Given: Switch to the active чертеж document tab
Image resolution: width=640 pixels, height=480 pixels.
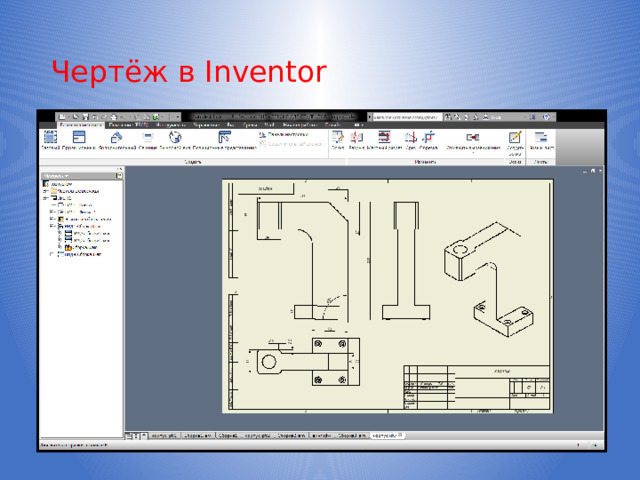Looking at the screenshot, I should [x=387, y=436].
